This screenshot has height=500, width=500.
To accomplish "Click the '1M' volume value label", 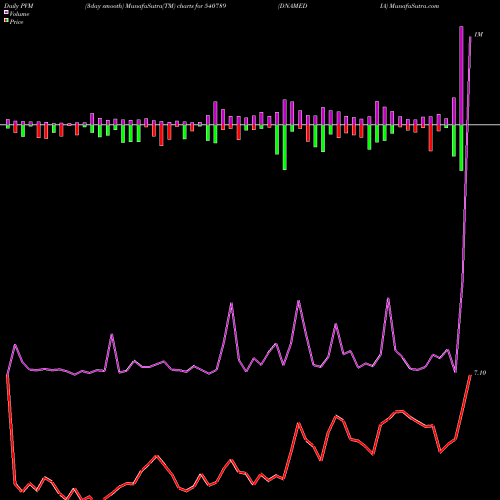I will (x=478, y=34).
